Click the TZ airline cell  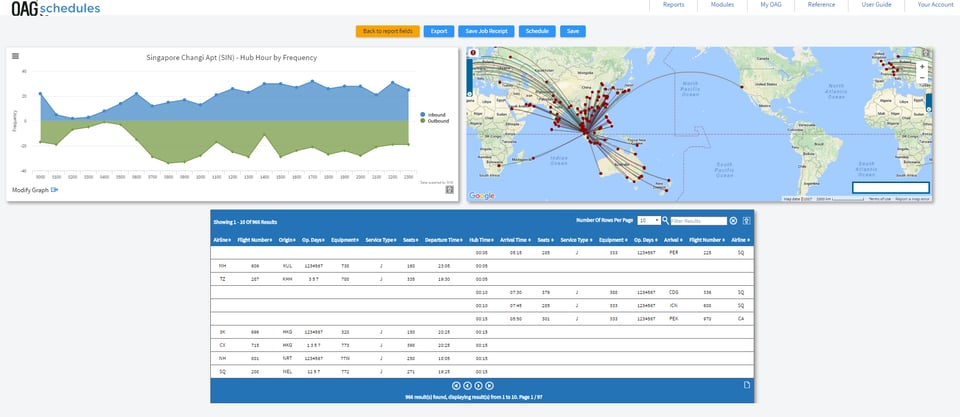click(x=222, y=279)
